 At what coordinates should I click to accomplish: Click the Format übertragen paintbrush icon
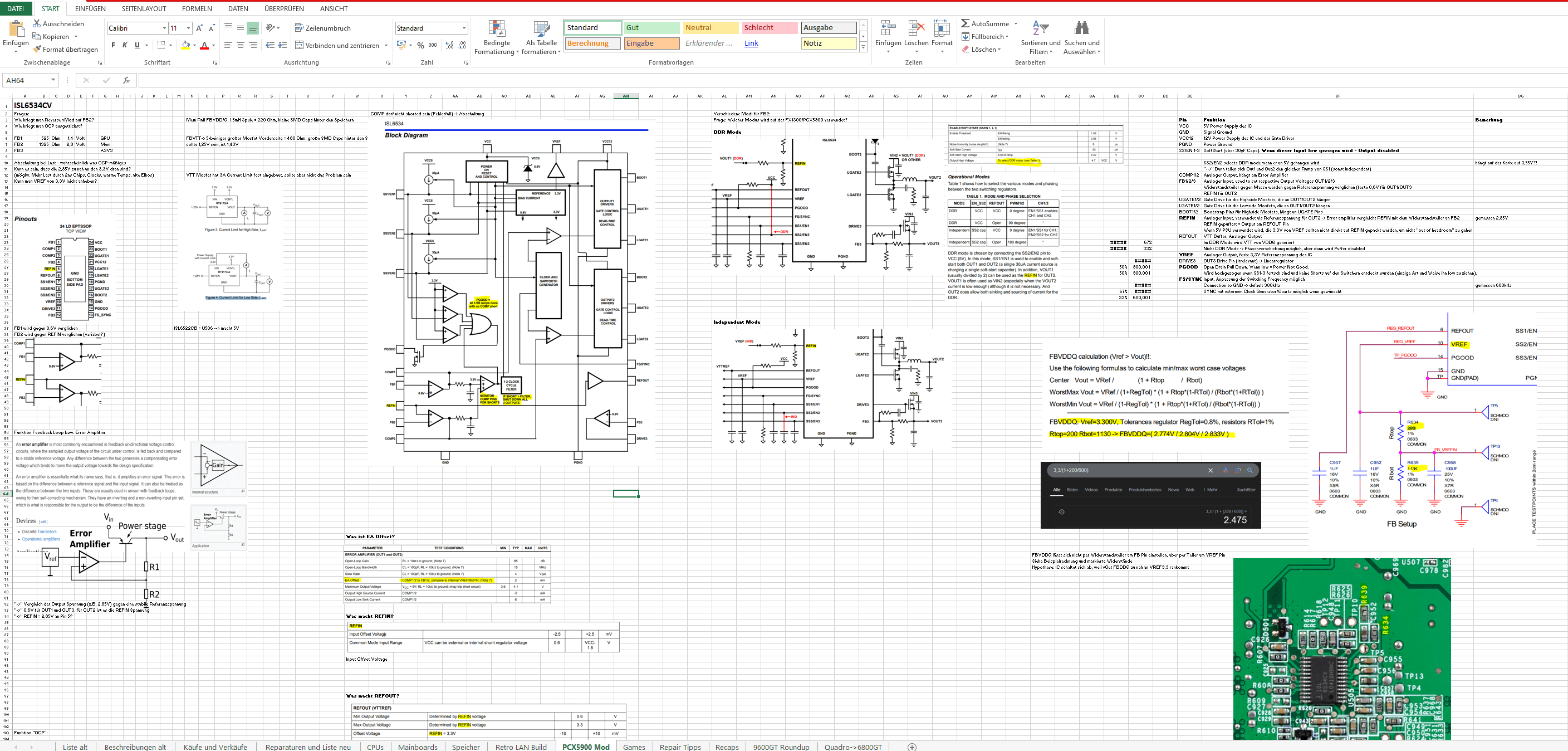pos(37,50)
